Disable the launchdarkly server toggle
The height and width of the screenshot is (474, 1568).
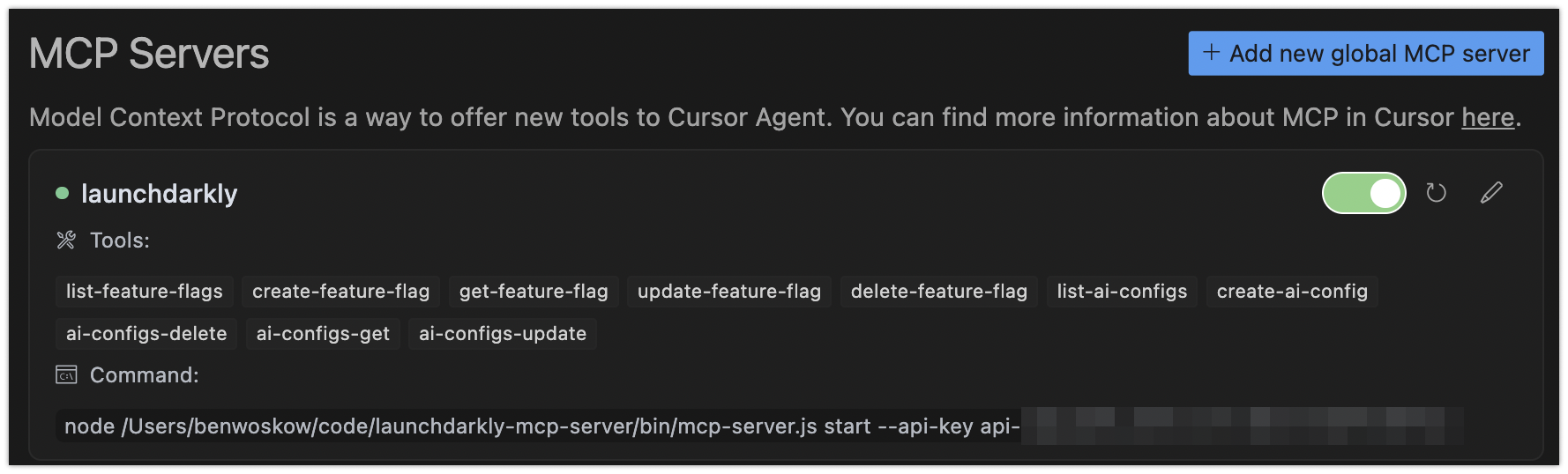(1363, 193)
